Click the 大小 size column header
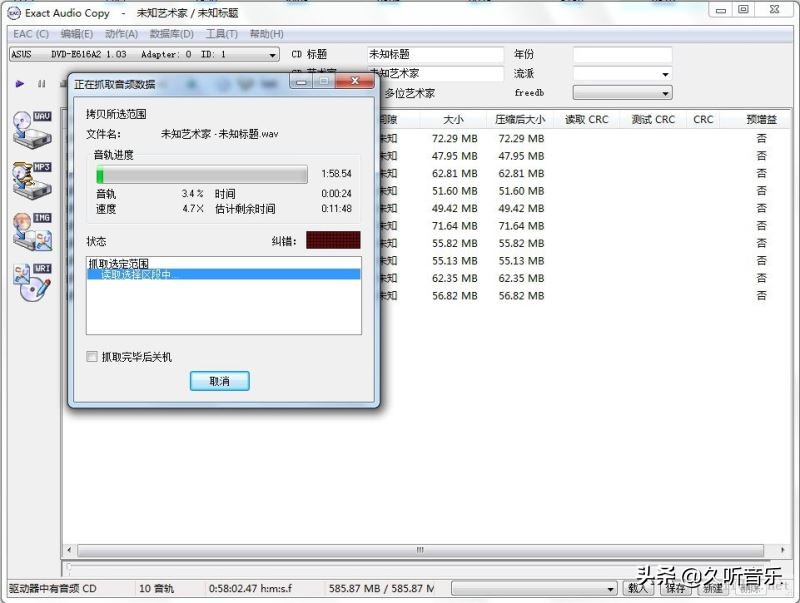The image size is (800, 603). (x=453, y=119)
